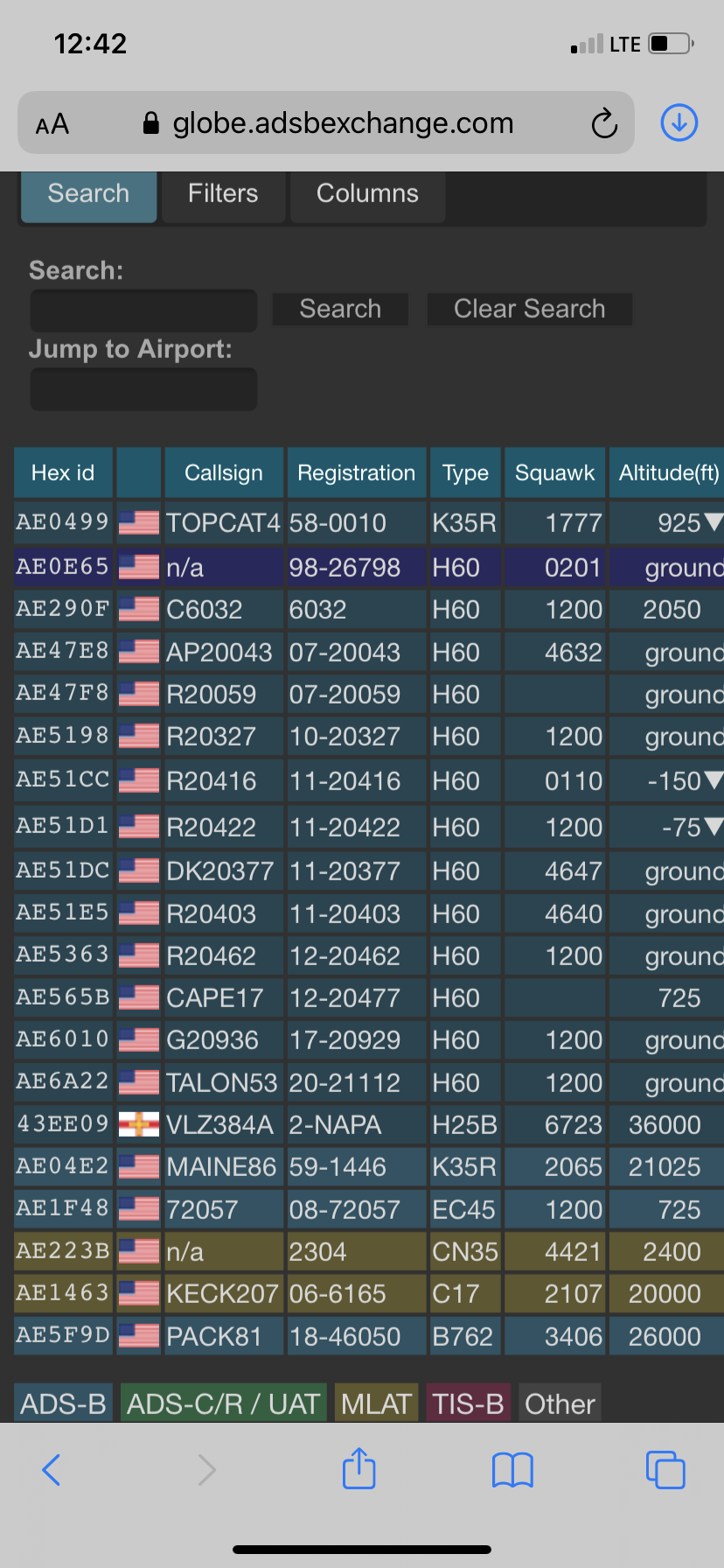
Task: Click the US flag in KECK207 row
Action: tap(139, 1293)
